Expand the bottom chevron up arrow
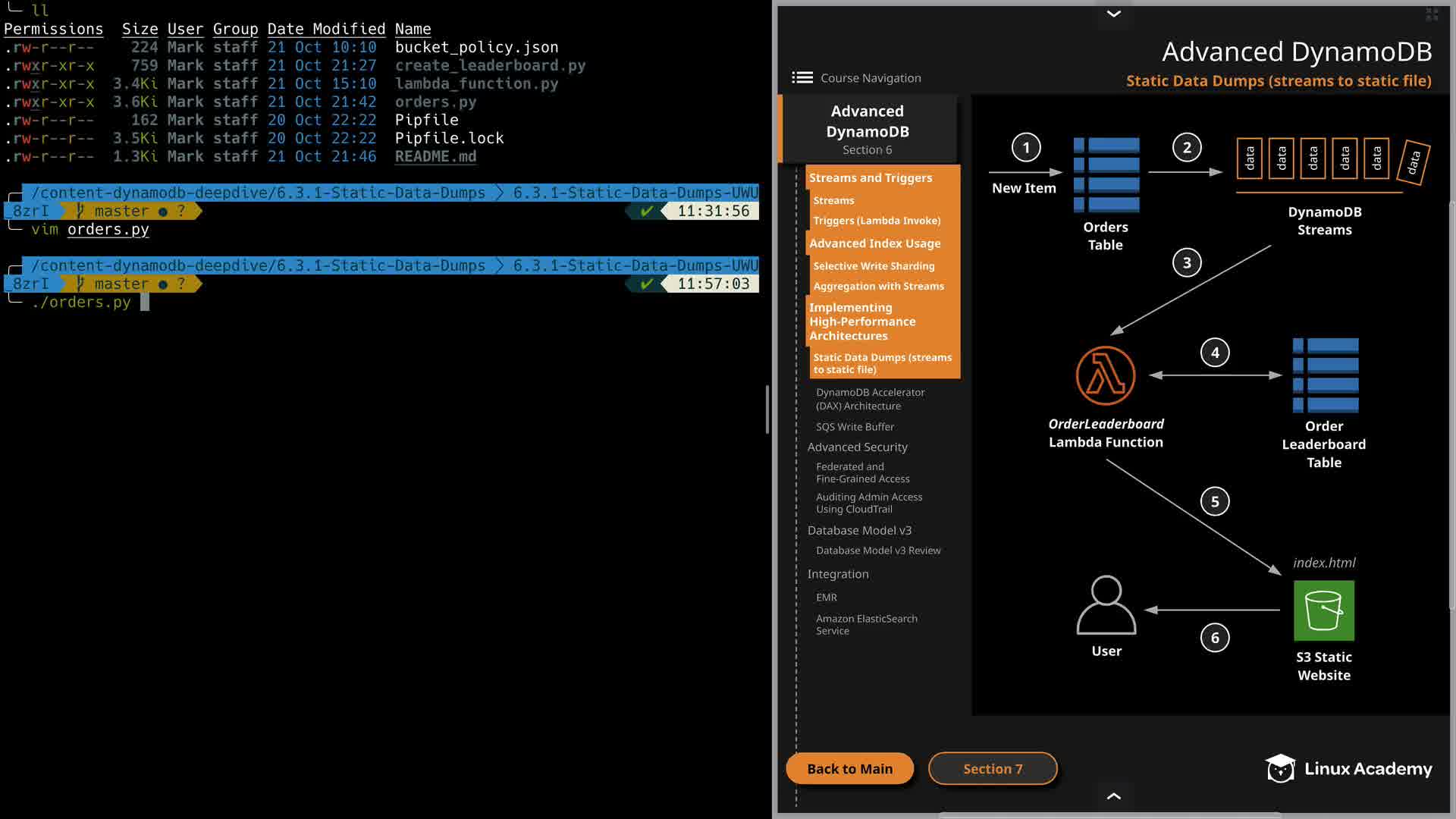Screen dimensions: 1456x819 (1113, 796)
